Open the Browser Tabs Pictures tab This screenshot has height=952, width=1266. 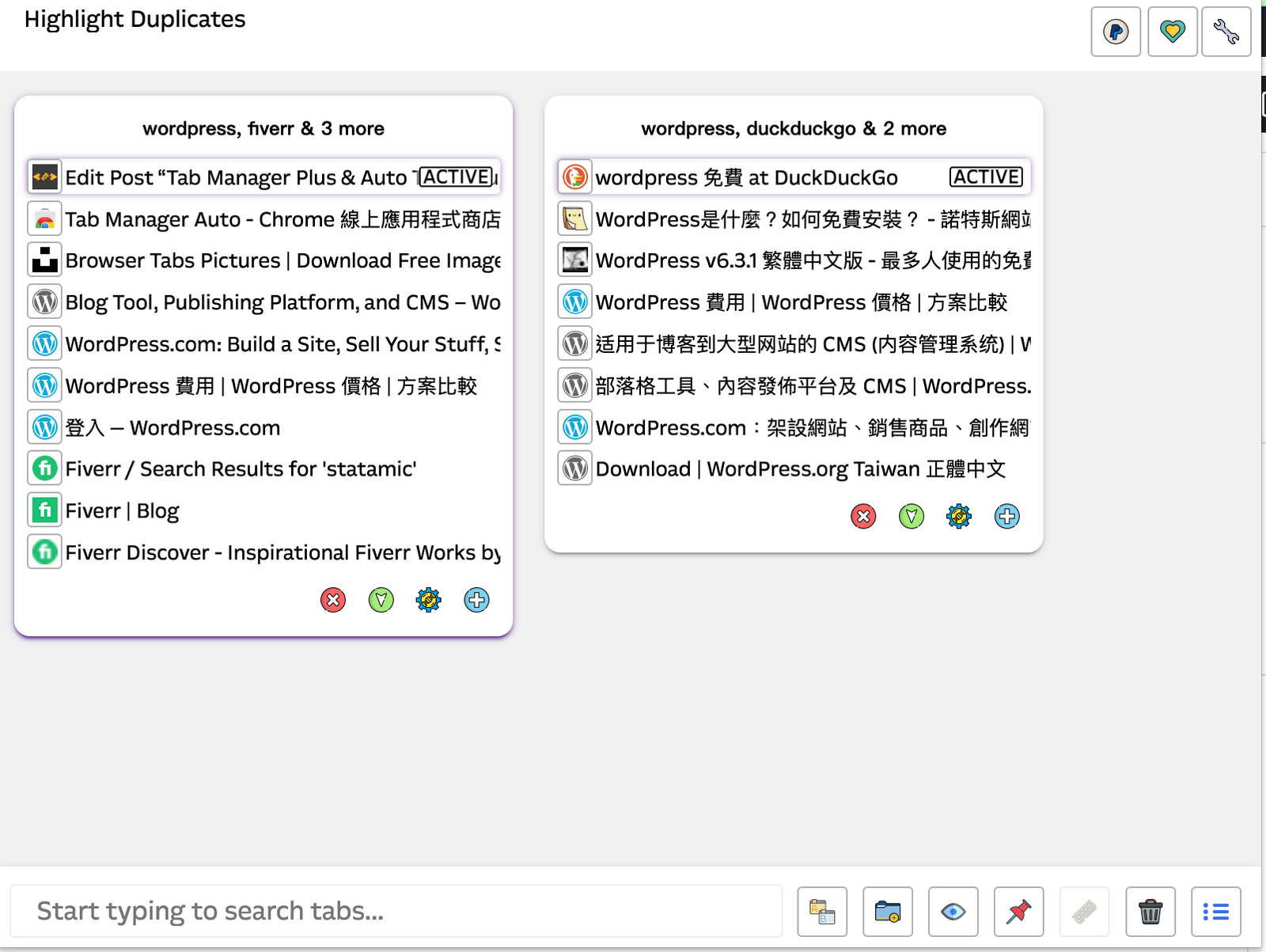tap(282, 260)
